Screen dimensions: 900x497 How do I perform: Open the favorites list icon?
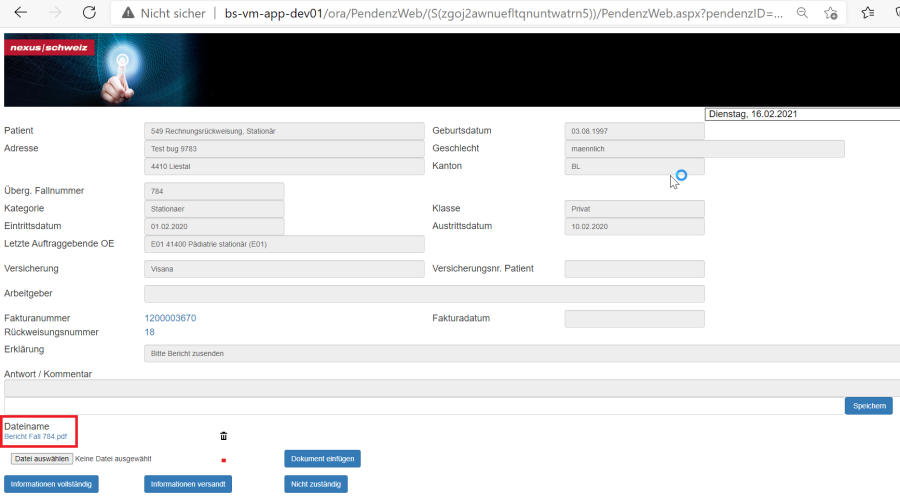[x=867, y=13]
